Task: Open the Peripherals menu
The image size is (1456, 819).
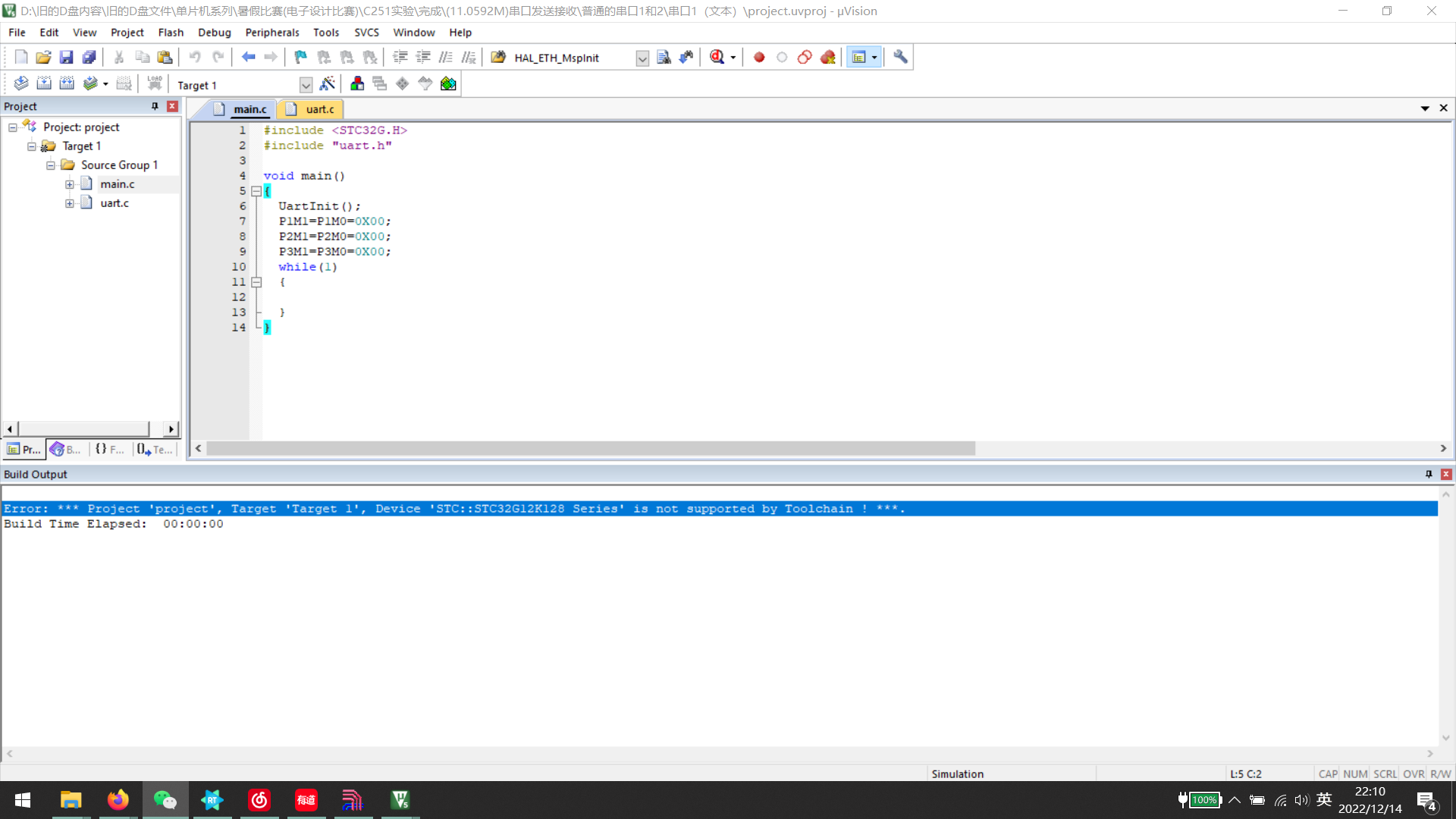Action: tap(272, 33)
